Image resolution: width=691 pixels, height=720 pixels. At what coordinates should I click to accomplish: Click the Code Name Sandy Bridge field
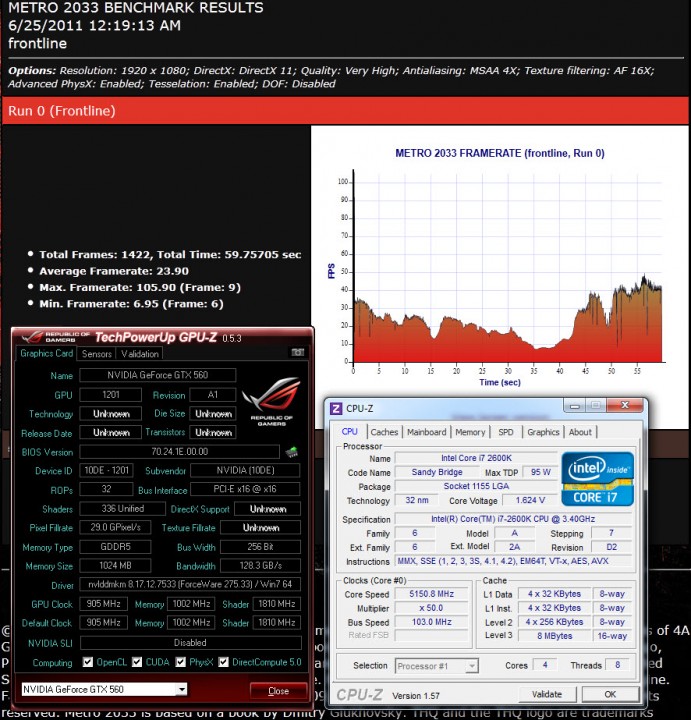tap(437, 472)
